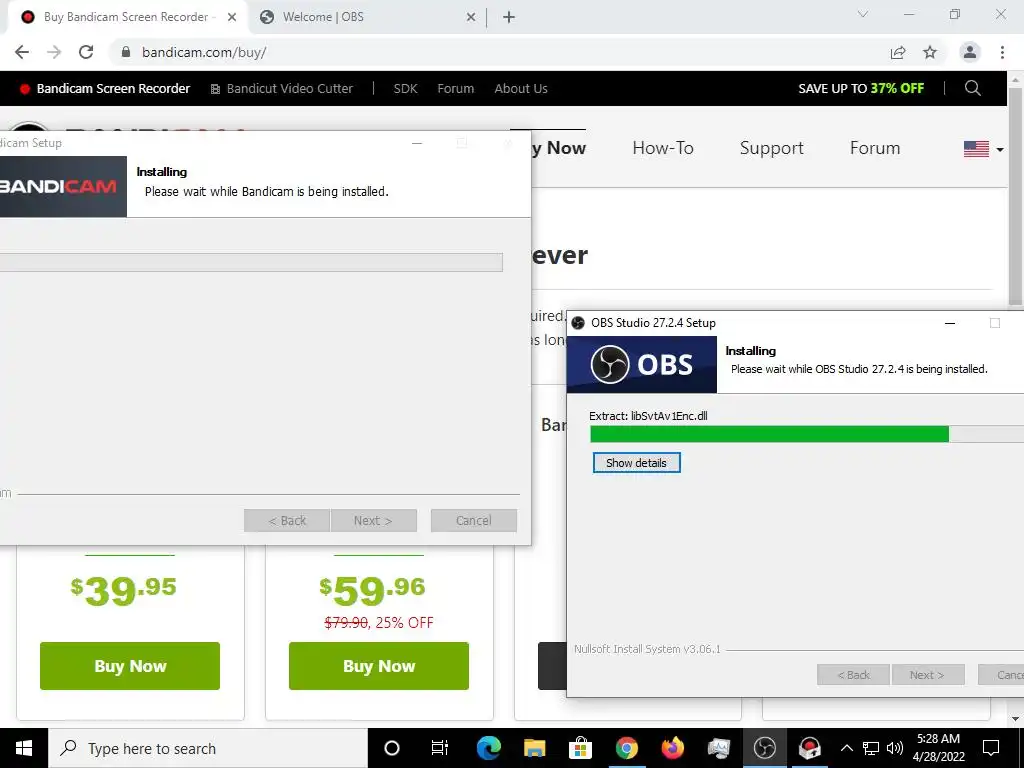Switch to Bandicam installer taskbar icon
The height and width of the screenshot is (768, 1024).
pos(810,748)
